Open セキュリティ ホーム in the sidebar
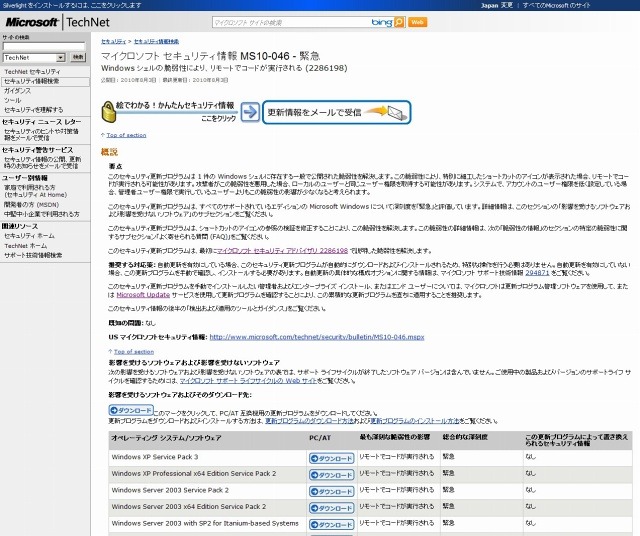The height and width of the screenshot is (536, 640). click(x=29, y=236)
